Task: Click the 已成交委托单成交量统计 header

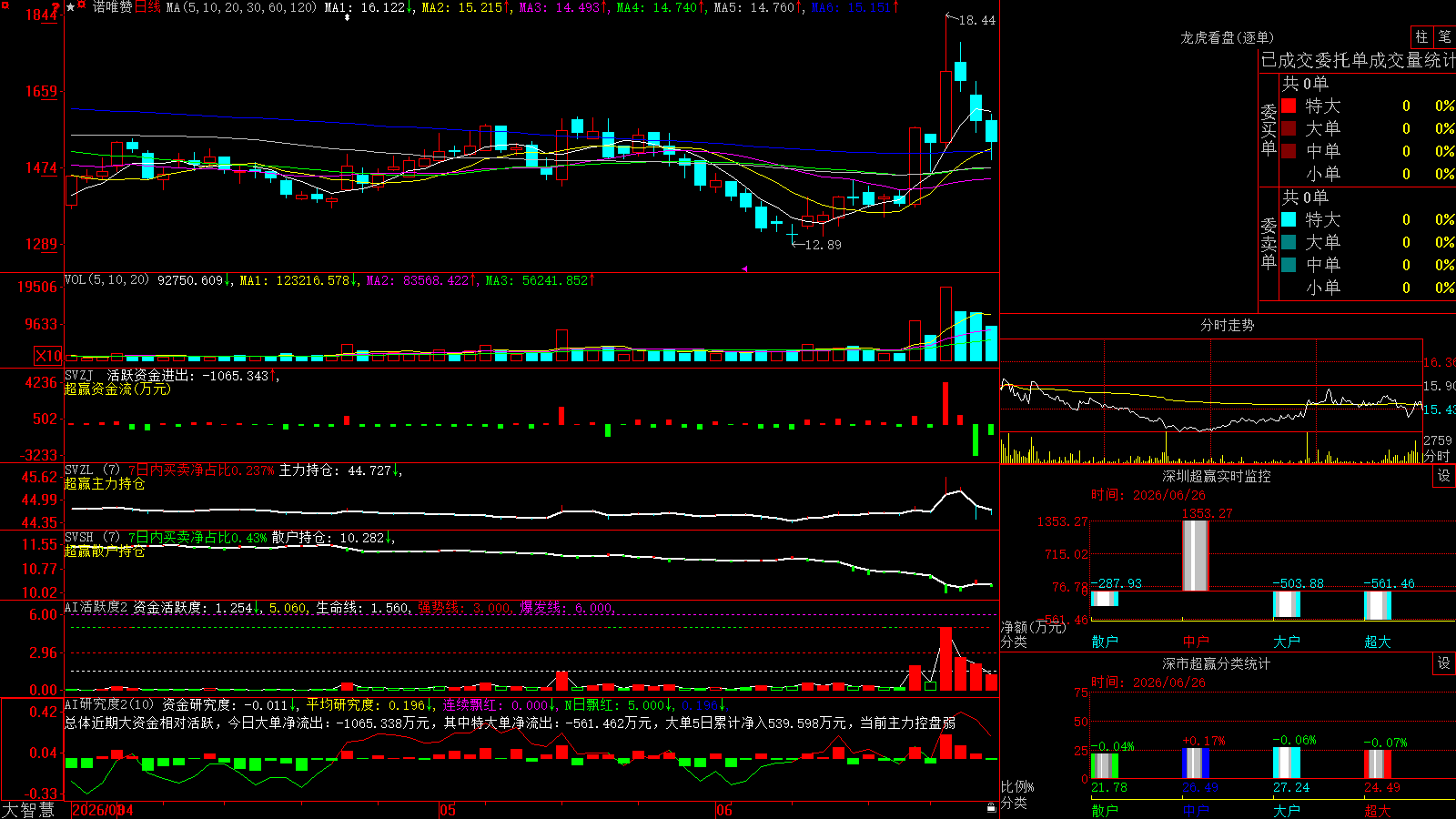Action: coord(1358,60)
